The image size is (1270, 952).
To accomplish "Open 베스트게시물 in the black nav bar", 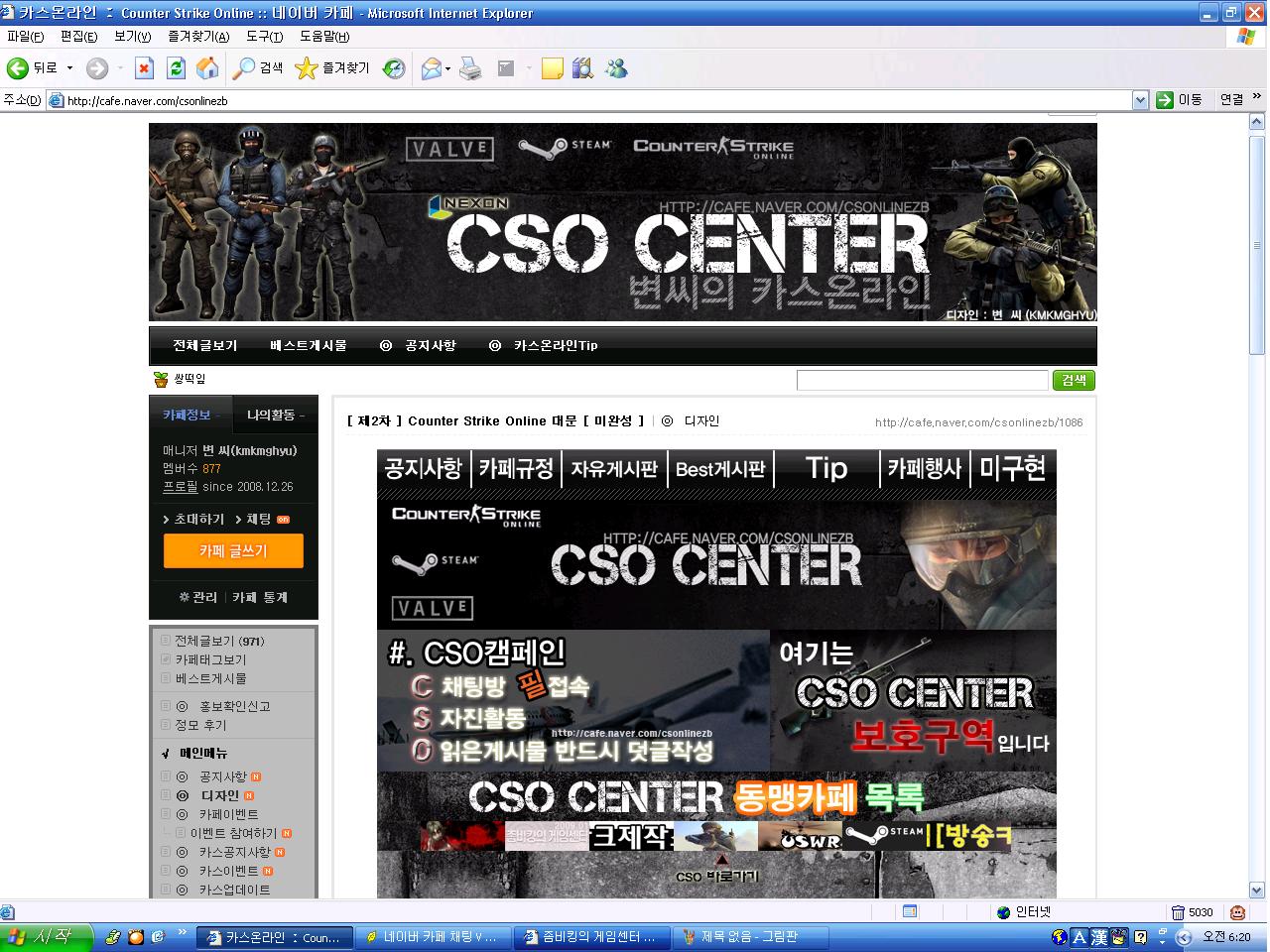I will (x=309, y=345).
